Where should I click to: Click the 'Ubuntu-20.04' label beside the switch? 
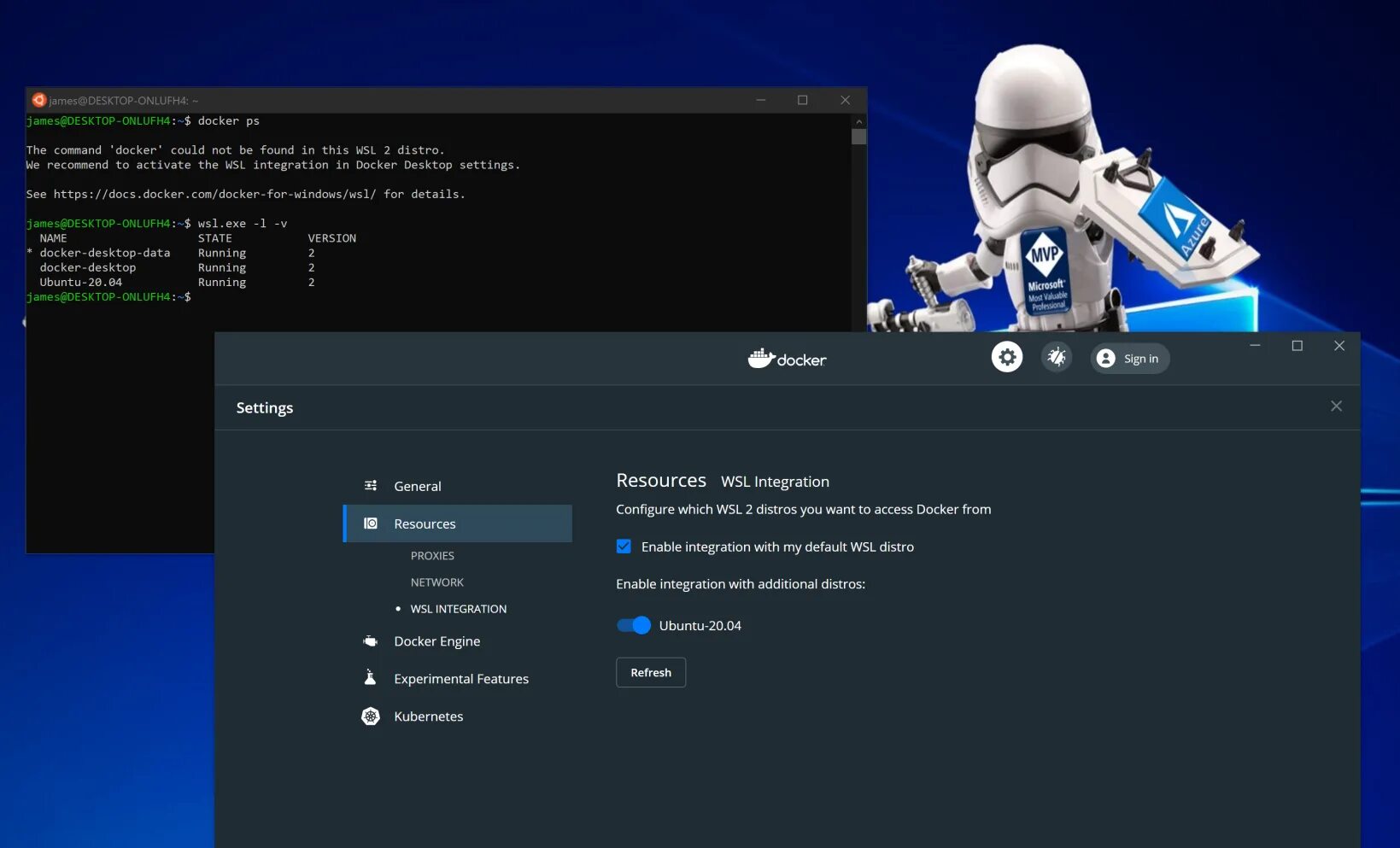point(700,626)
